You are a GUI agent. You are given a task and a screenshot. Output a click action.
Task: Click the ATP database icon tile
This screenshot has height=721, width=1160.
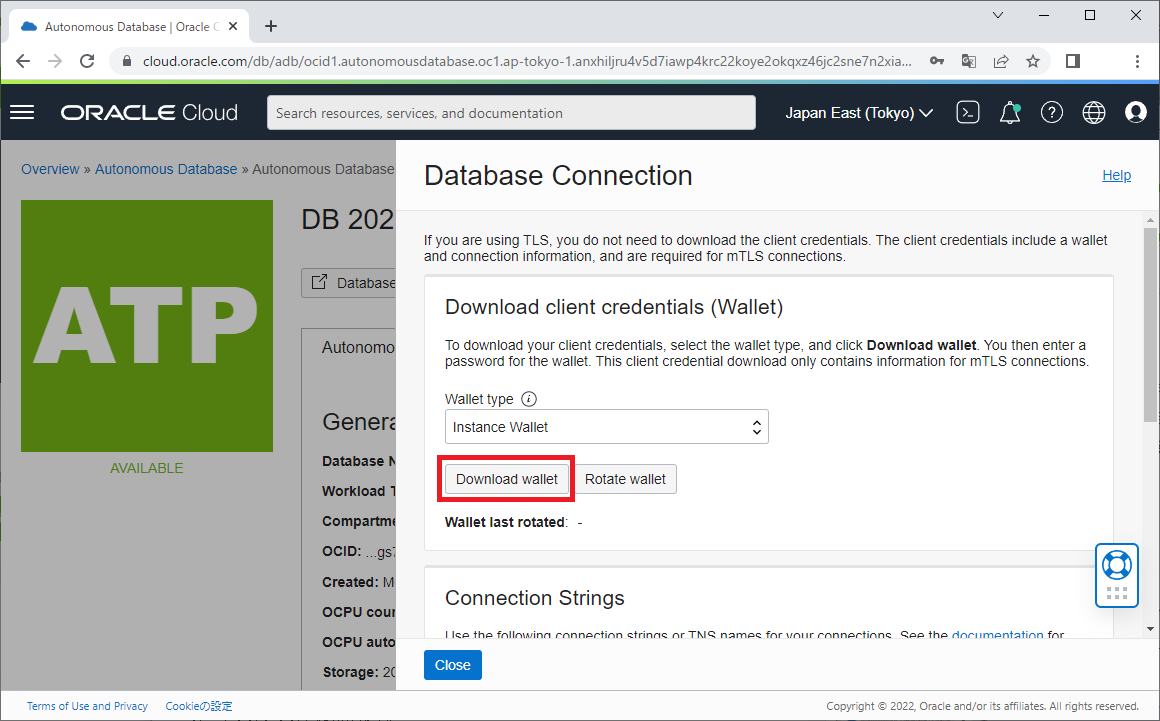click(146, 325)
